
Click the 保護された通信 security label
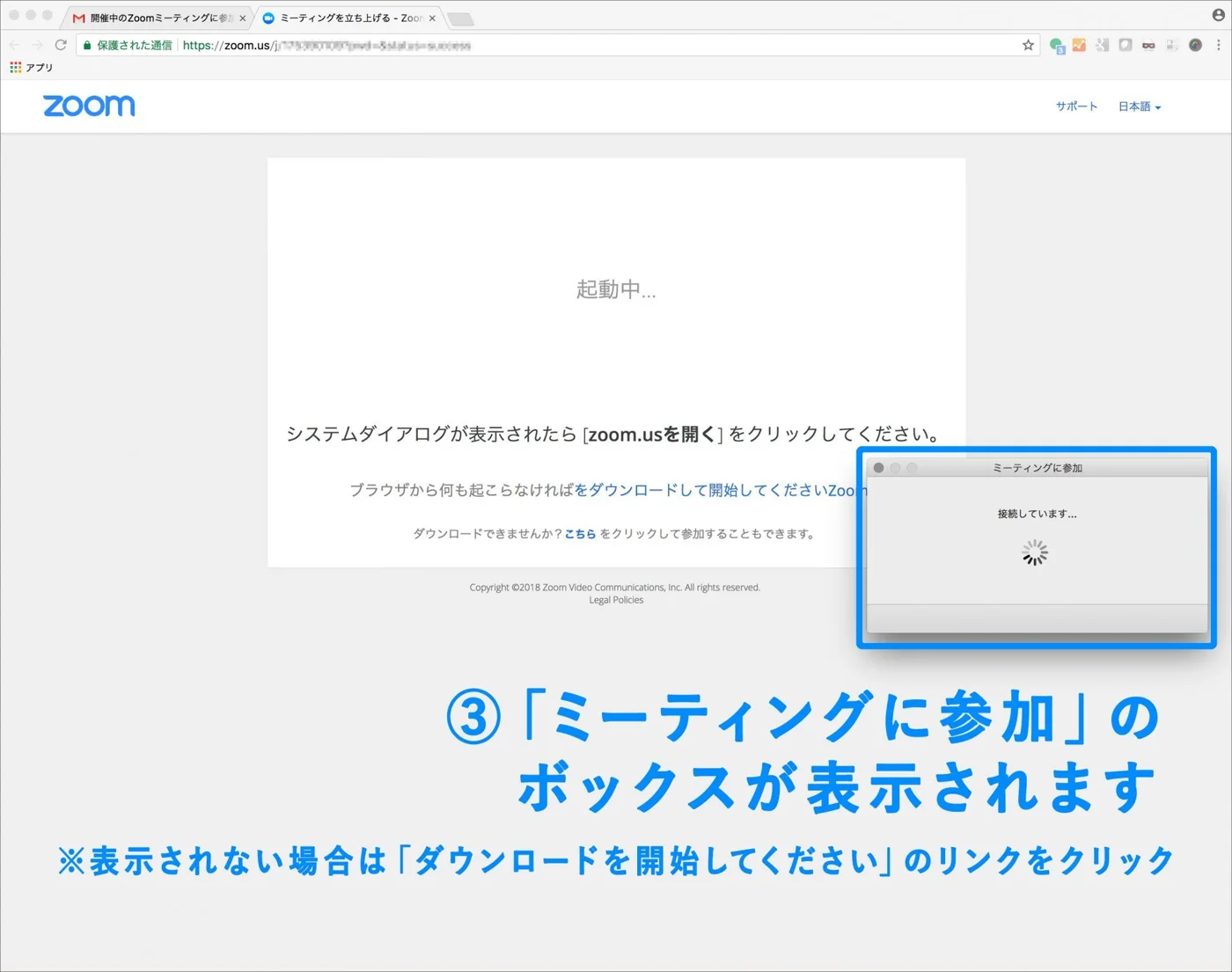(135, 45)
